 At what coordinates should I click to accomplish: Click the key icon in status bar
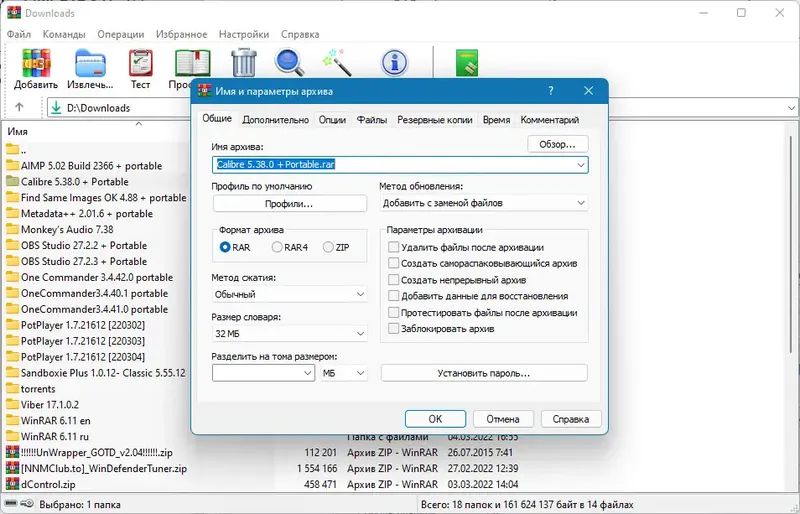click(x=28, y=504)
